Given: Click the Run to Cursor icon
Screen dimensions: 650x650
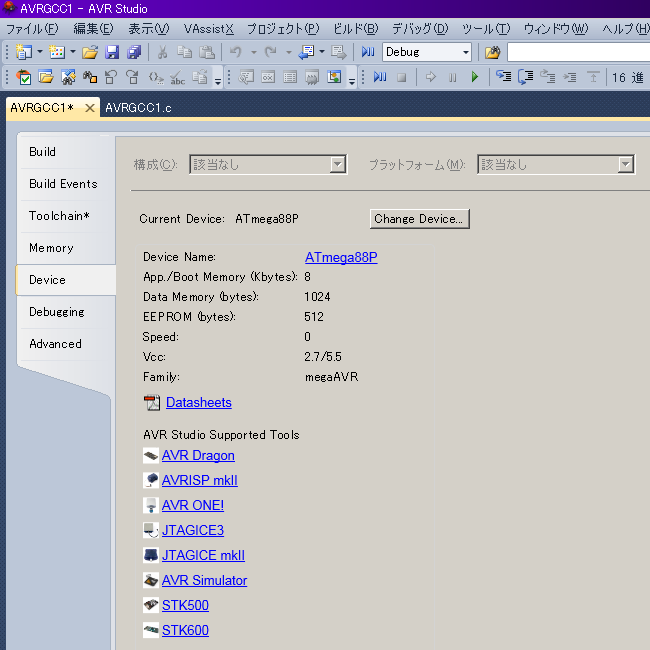Looking at the screenshot, I should click(570, 77).
